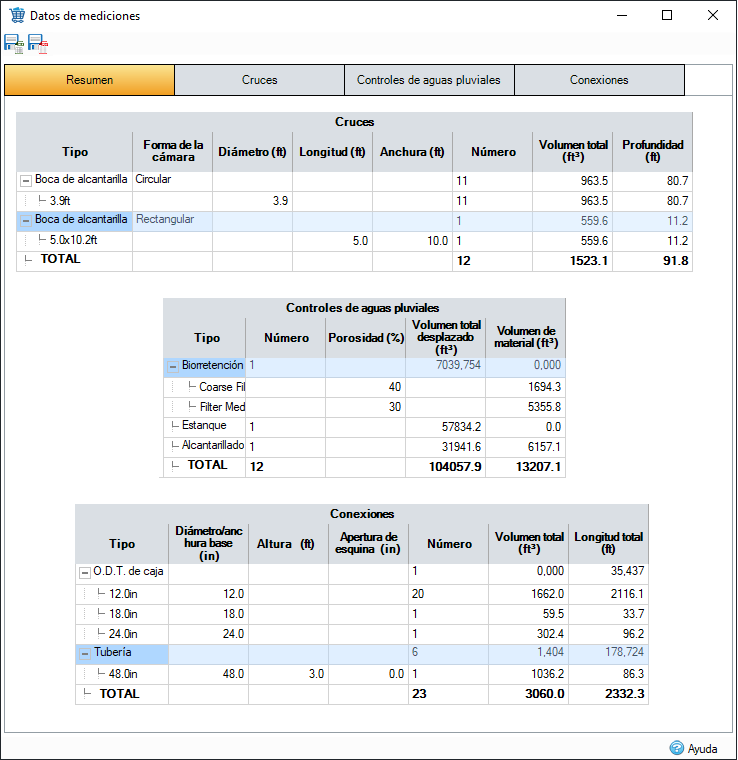Click the 3.0 height value cell
The image size is (738, 760).
pos(289,674)
